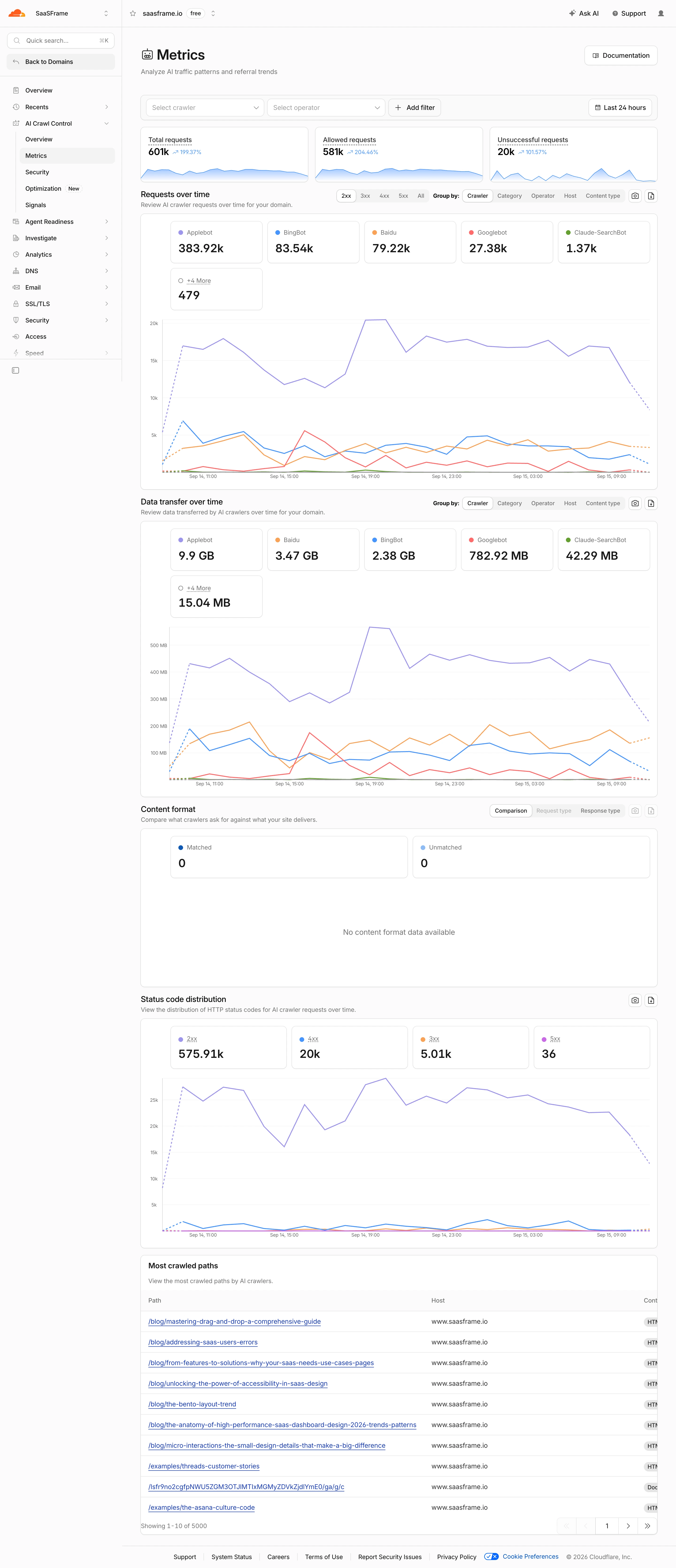Toggle Googlebot series in Data transfer chart

[507, 549]
